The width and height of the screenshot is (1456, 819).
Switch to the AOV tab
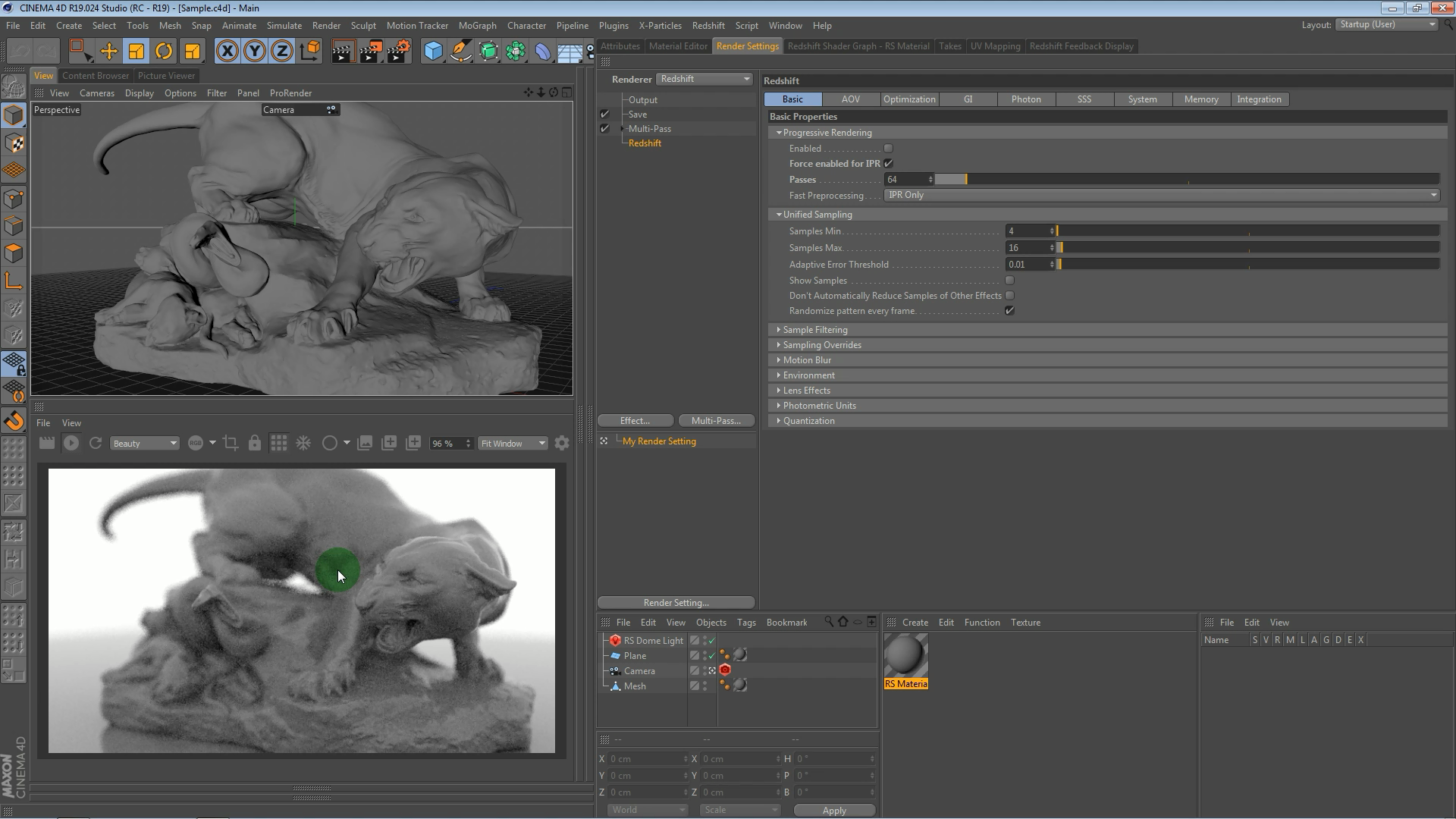pos(850,99)
